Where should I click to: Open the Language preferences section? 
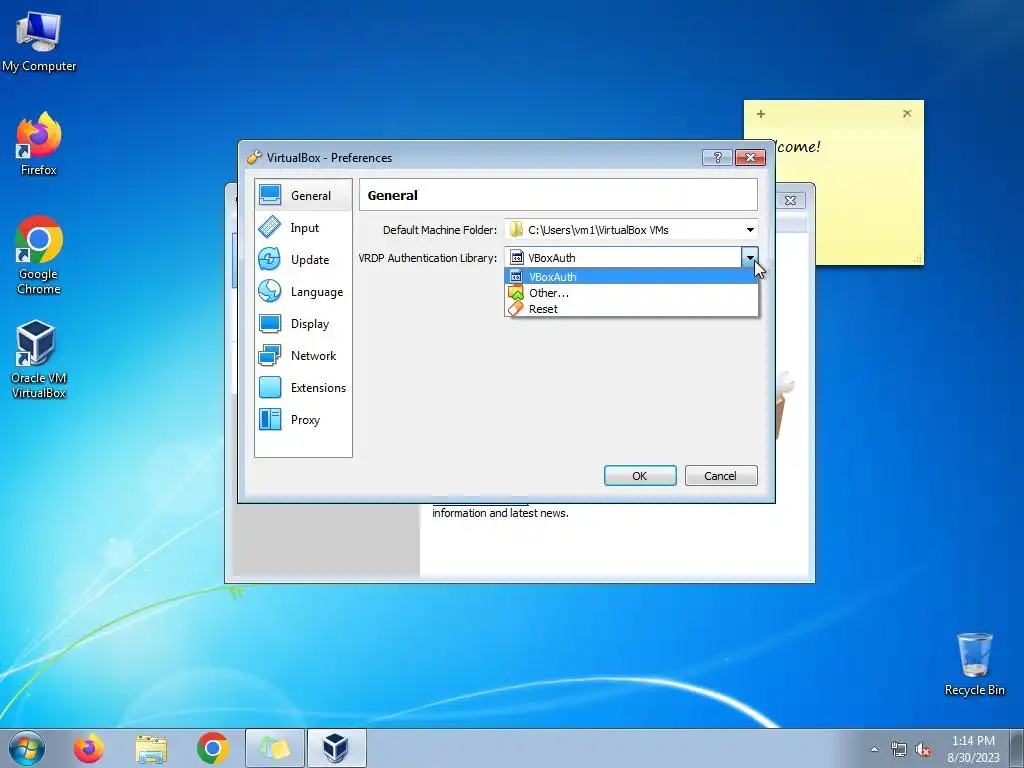point(304,291)
